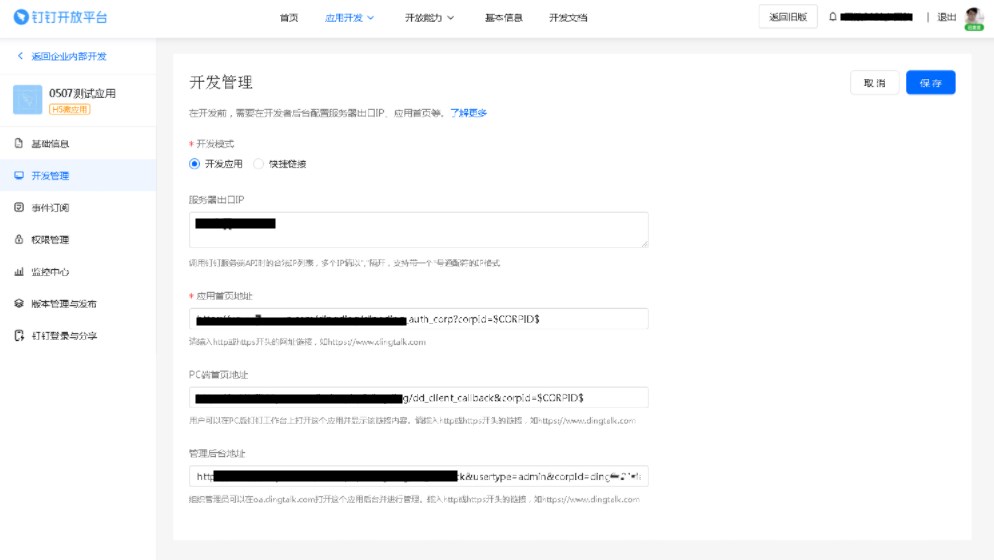Click the DingTalk Open Platform logo
994x560 pixels.
60,17
